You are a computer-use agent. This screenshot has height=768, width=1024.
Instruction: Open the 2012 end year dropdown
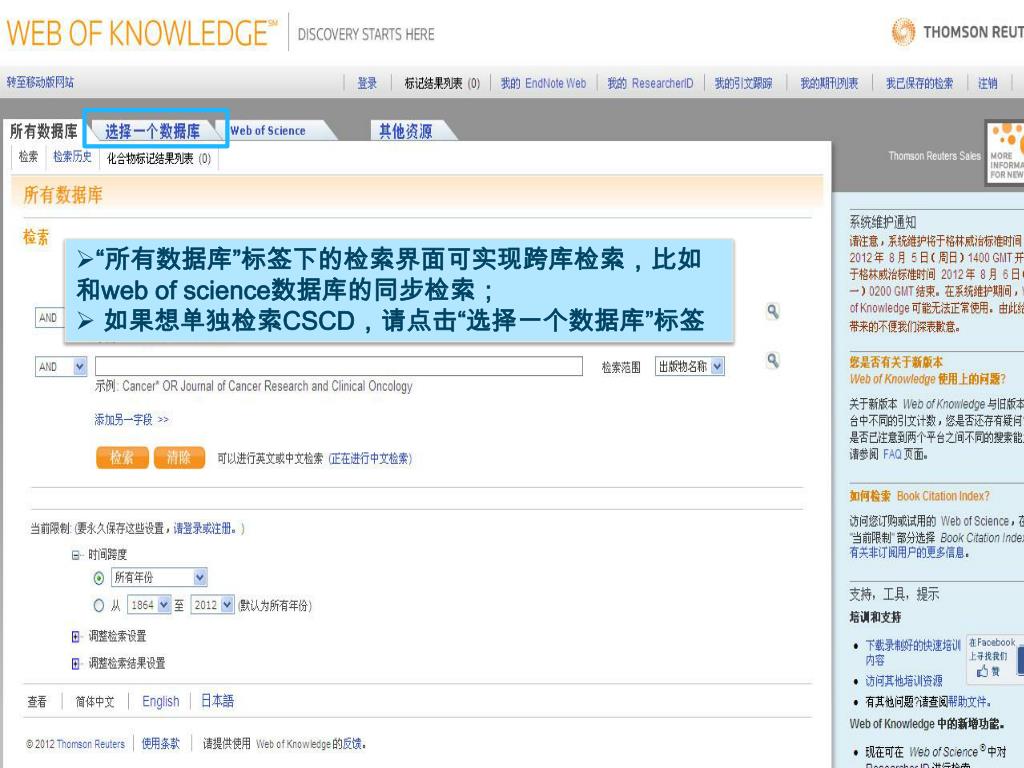point(212,605)
